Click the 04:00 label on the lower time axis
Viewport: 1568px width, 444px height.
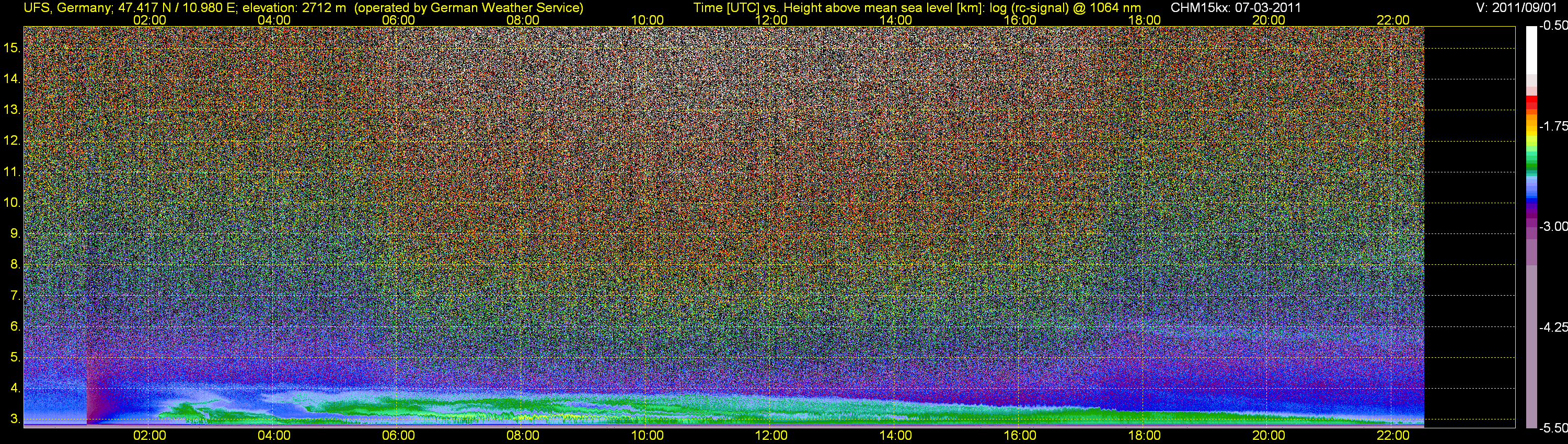point(274,436)
